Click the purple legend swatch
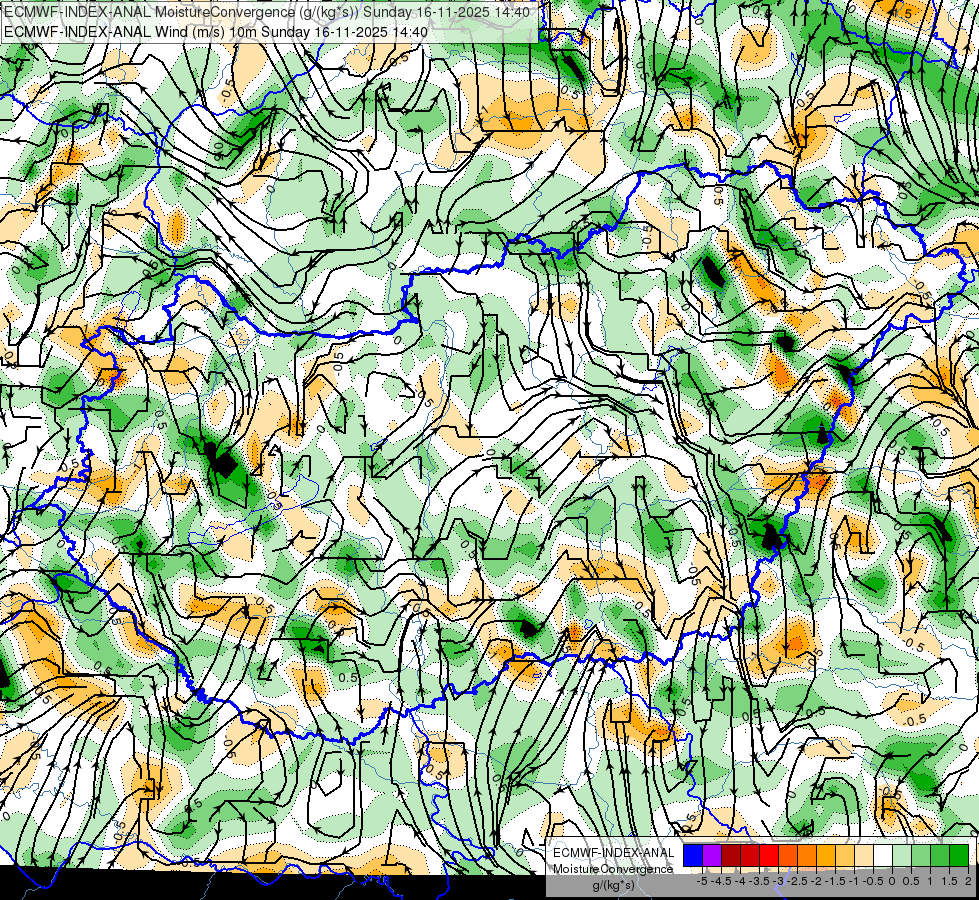This screenshot has height=900, width=979. [x=712, y=856]
